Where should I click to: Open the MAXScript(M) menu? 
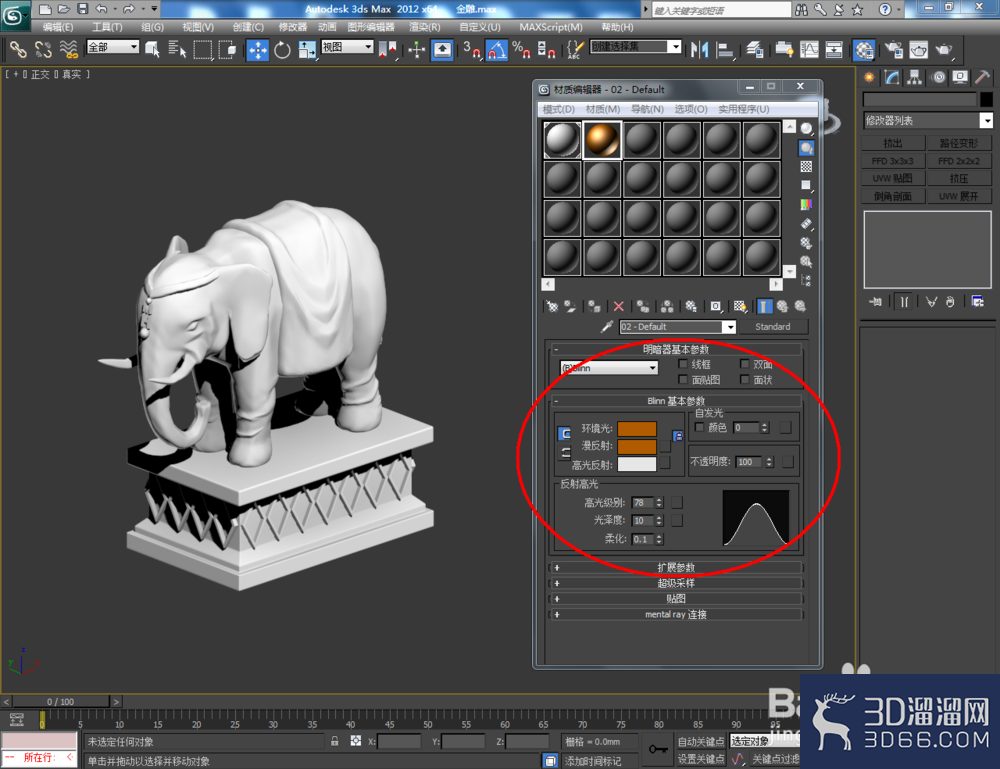[x=550, y=27]
